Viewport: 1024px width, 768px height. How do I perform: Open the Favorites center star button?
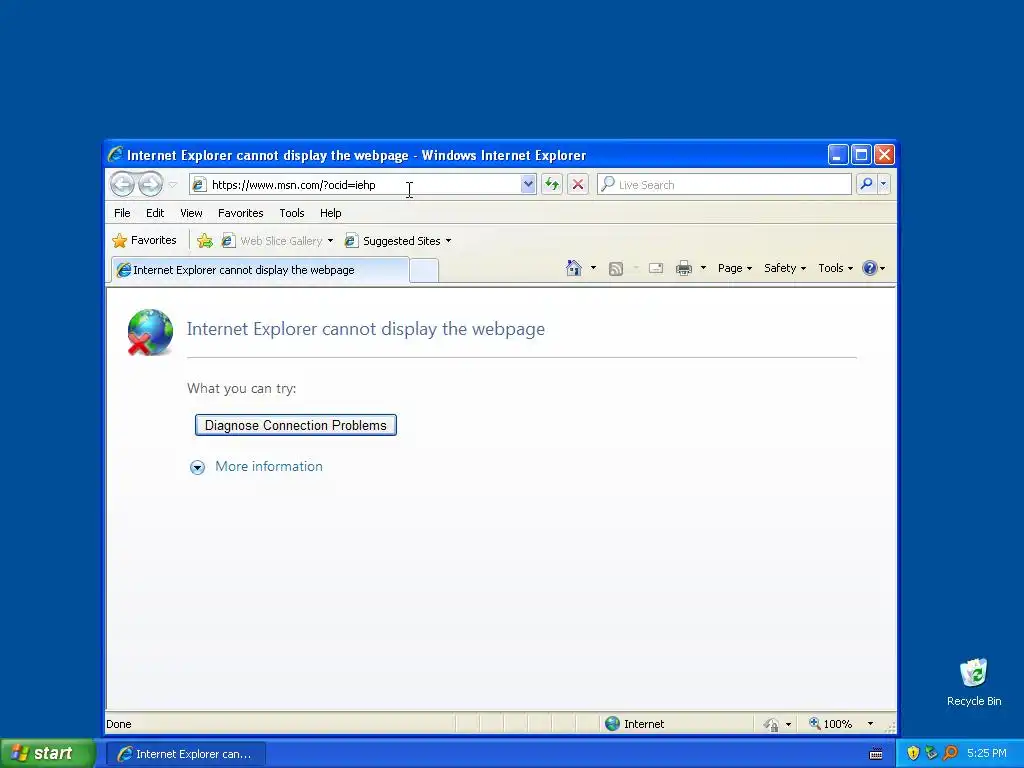144,240
